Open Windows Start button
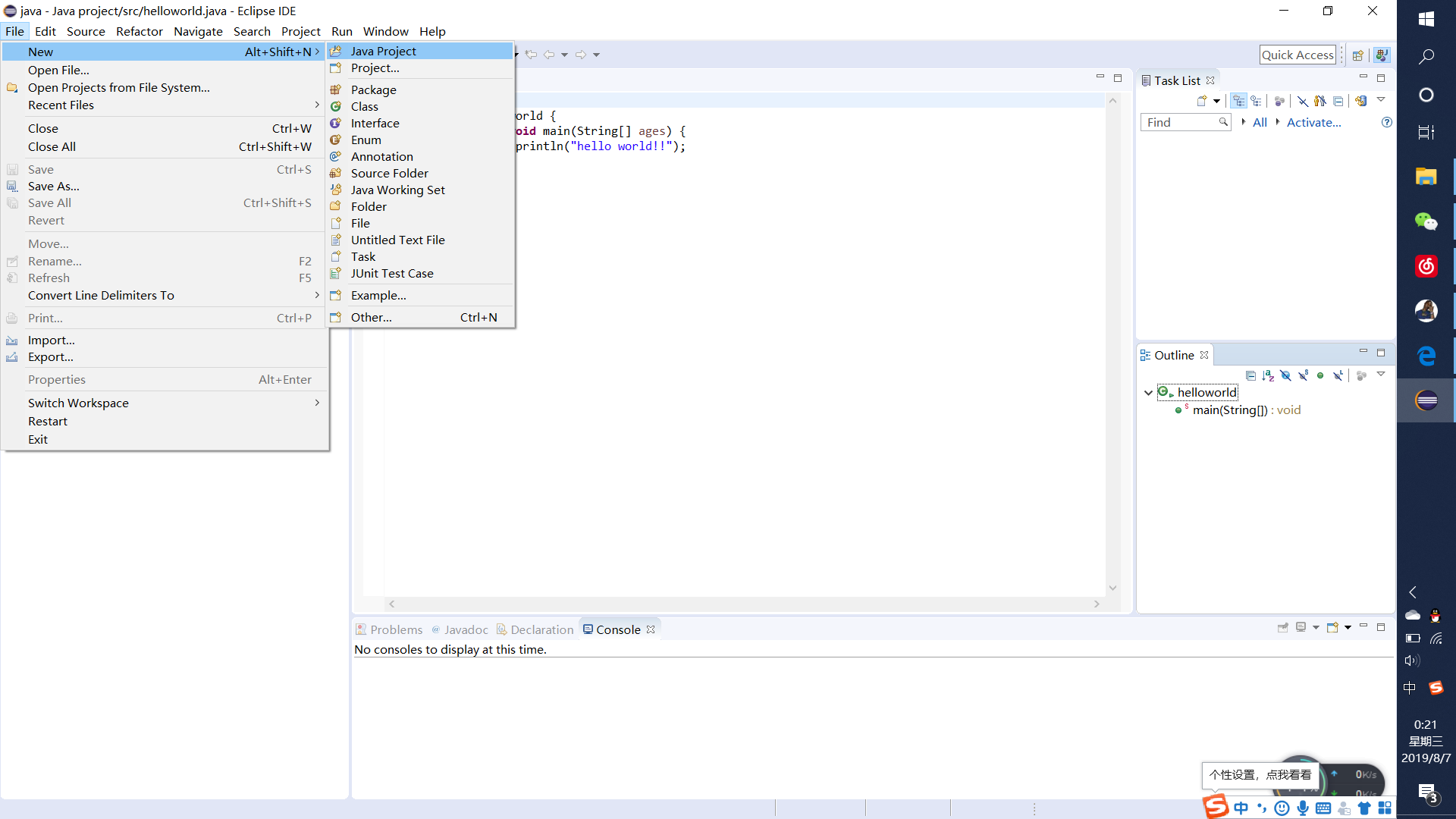 click(1426, 18)
